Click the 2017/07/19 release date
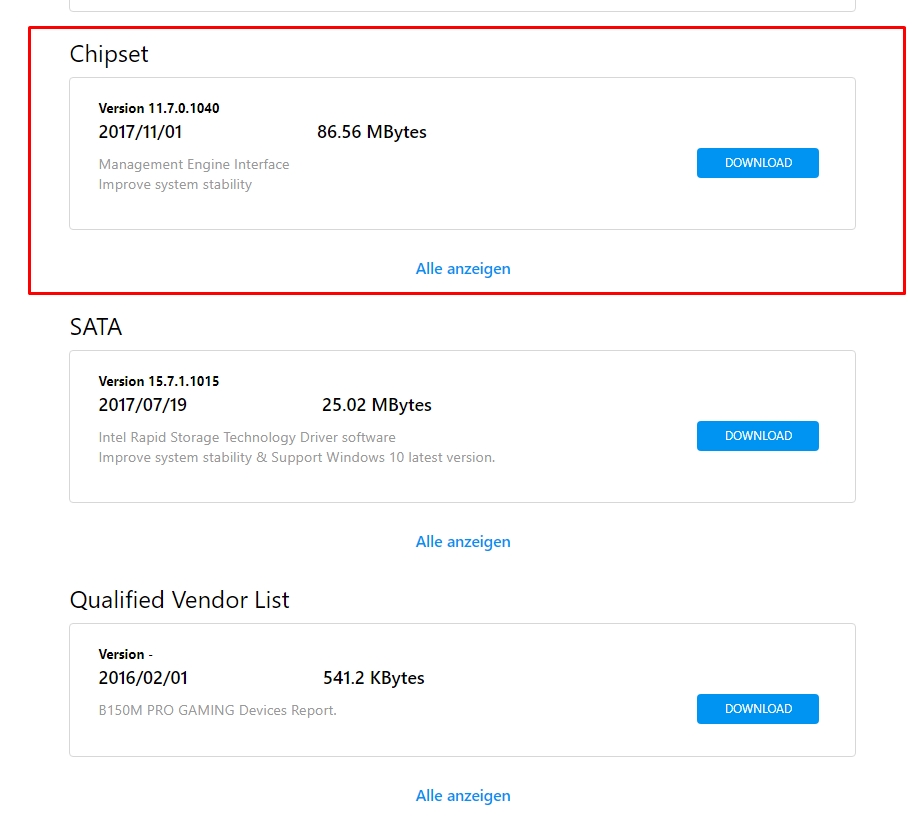The image size is (922, 832). (x=142, y=405)
